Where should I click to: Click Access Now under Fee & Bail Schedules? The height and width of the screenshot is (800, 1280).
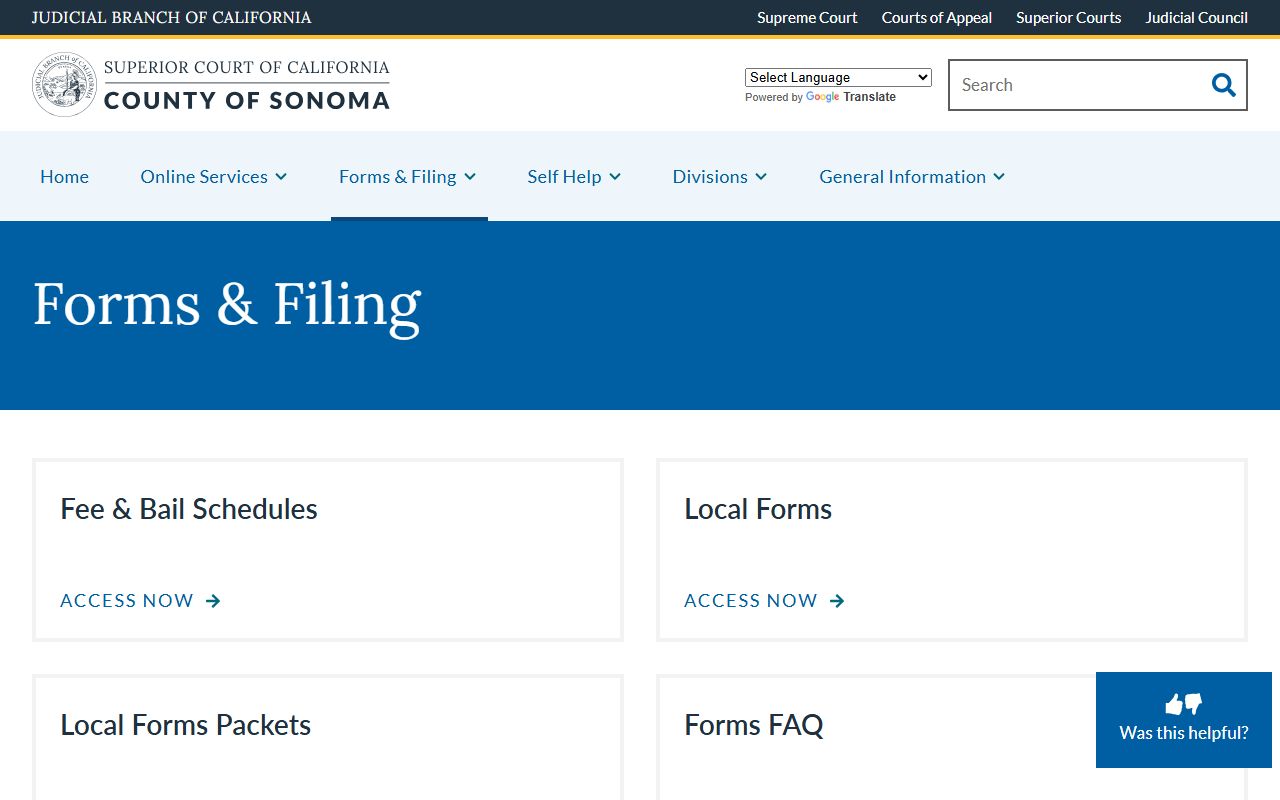pyautogui.click(x=127, y=601)
